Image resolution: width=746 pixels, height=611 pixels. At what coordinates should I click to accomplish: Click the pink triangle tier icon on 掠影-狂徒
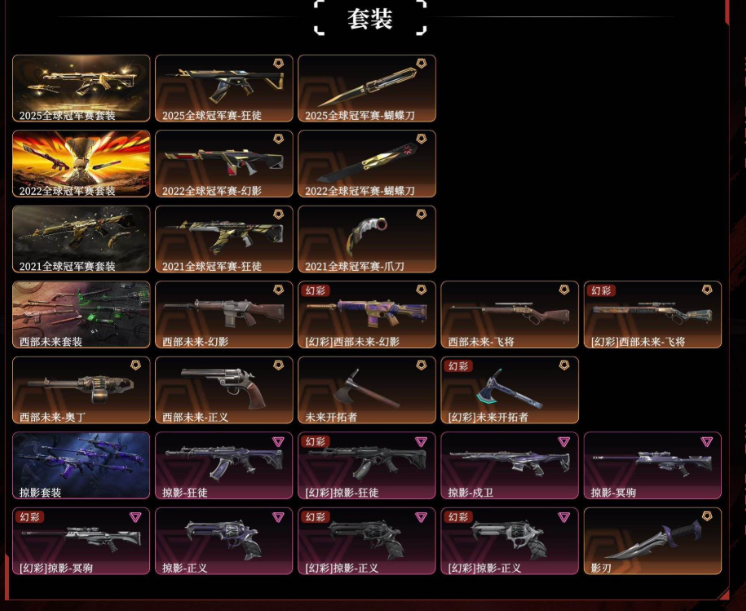[x=278, y=442]
